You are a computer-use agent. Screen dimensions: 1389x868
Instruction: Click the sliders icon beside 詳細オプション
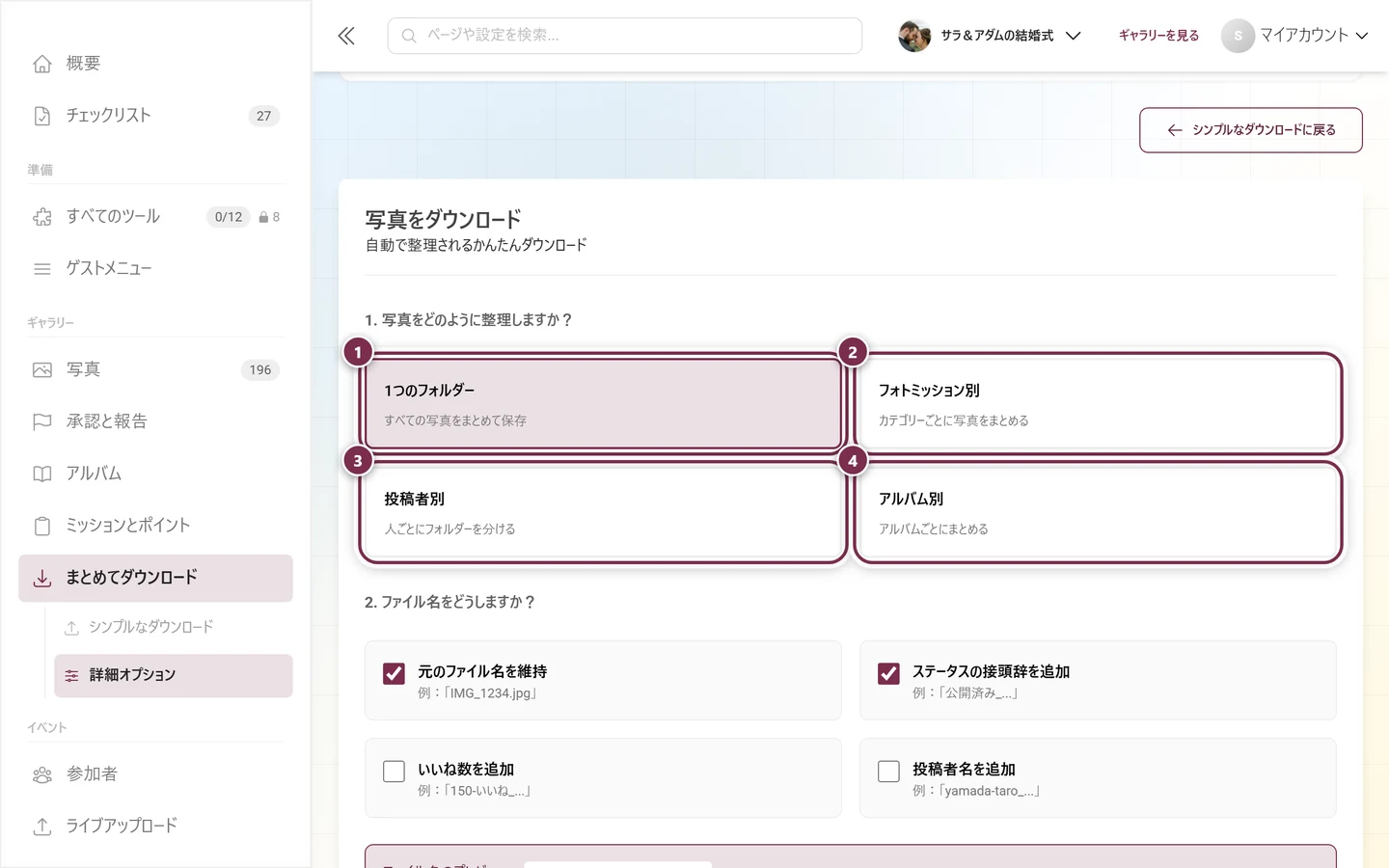(x=71, y=676)
